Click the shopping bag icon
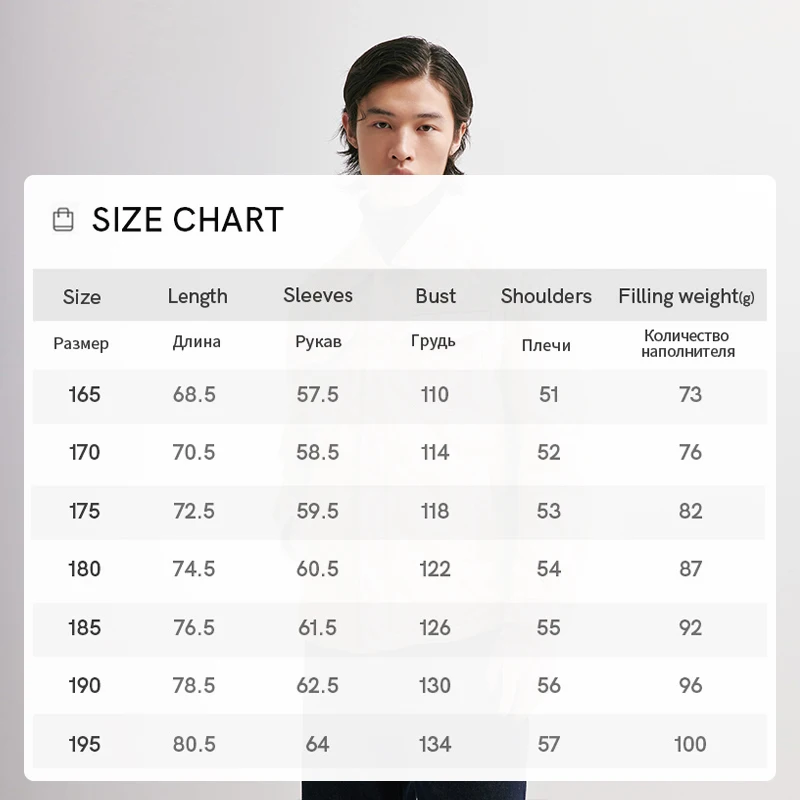 (x=63, y=220)
